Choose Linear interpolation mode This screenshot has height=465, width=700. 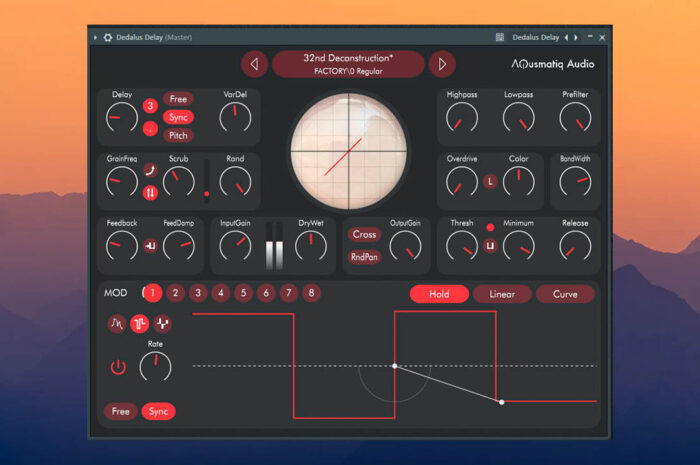coord(502,294)
